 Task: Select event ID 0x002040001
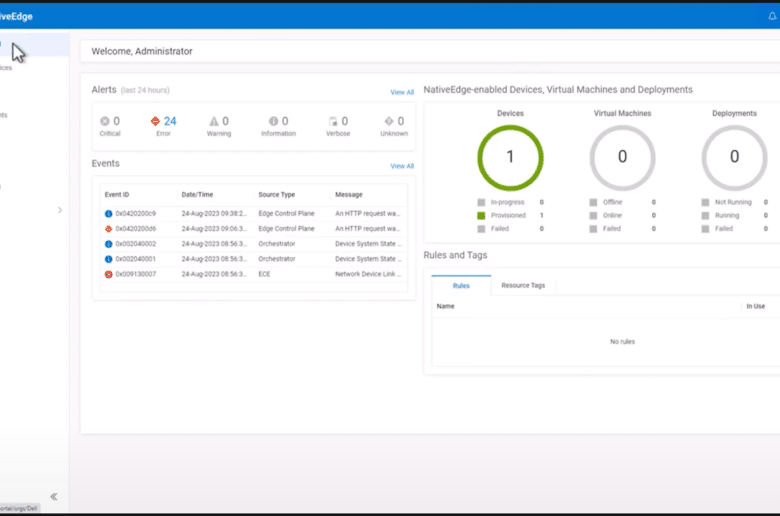(x=136, y=259)
